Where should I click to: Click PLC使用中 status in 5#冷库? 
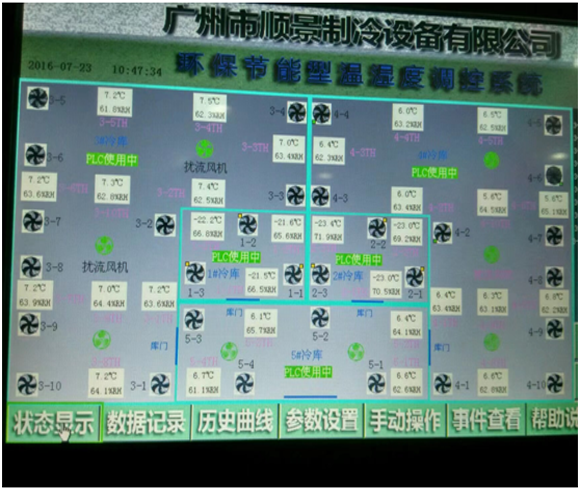(x=308, y=372)
